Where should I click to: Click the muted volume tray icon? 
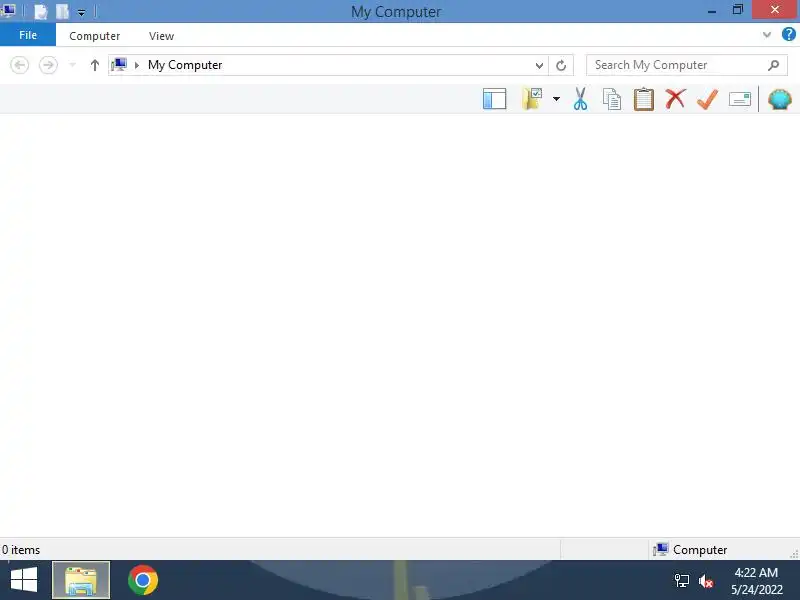706,581
